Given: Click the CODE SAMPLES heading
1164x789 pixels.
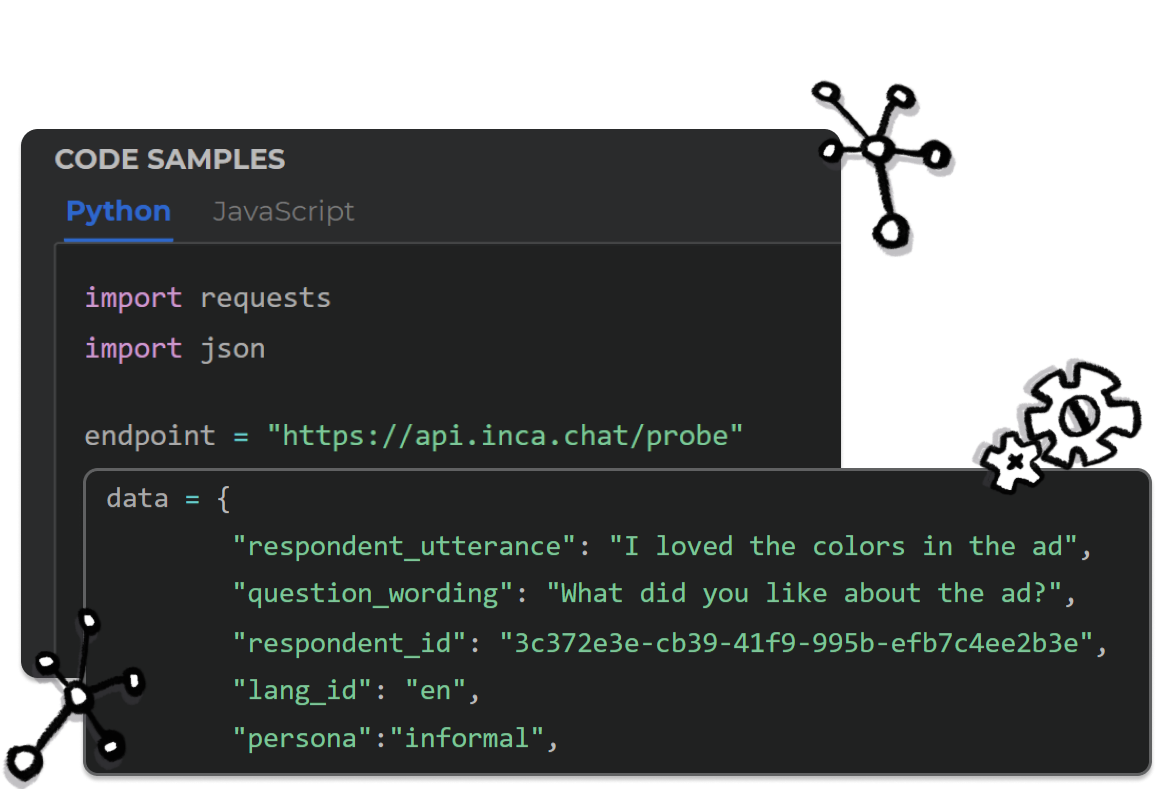Looking at the screenshot, I should click(169, 160).
